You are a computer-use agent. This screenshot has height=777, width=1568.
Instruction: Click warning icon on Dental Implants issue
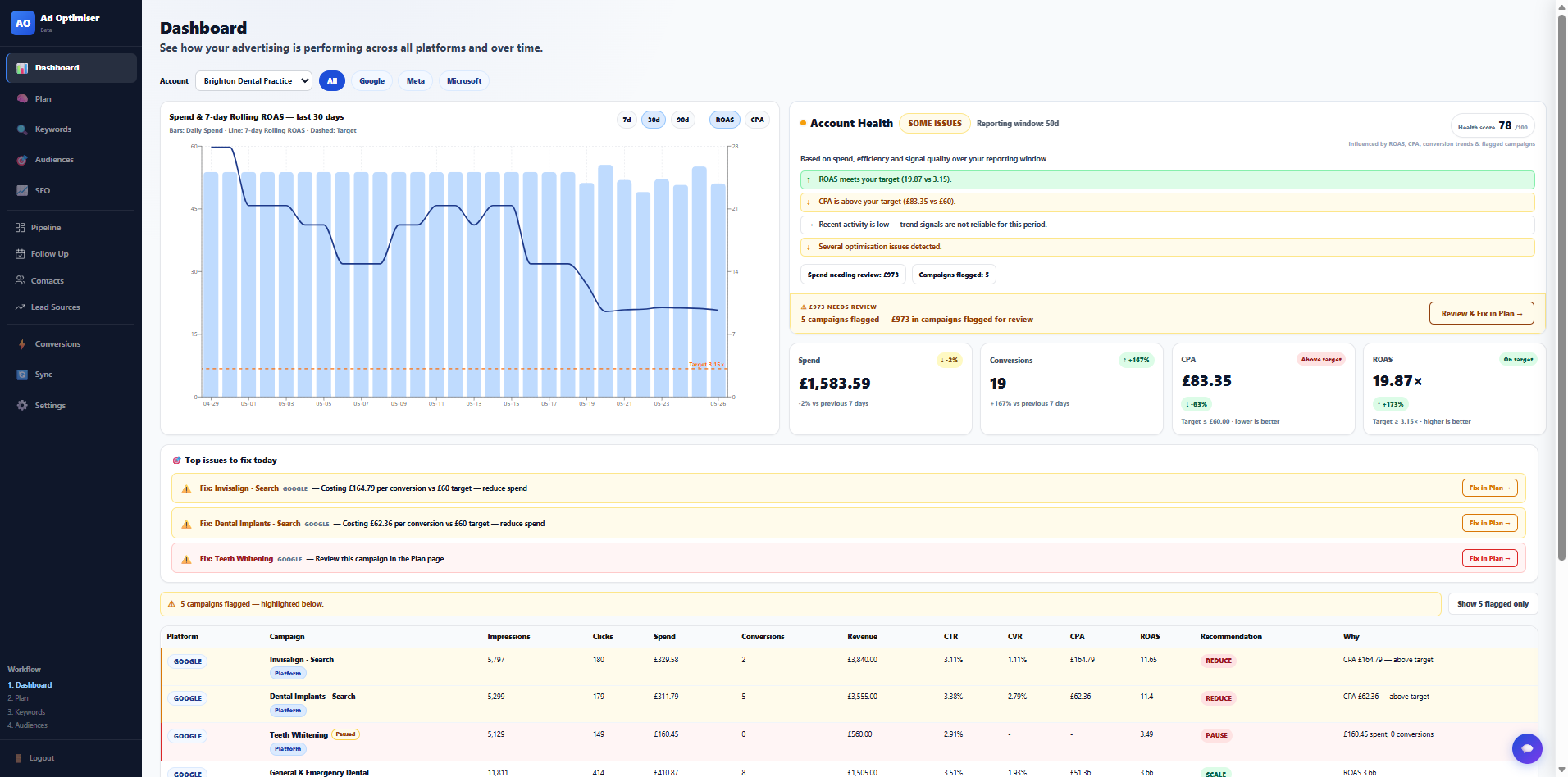pyautogui.click(x=186, y=525)
